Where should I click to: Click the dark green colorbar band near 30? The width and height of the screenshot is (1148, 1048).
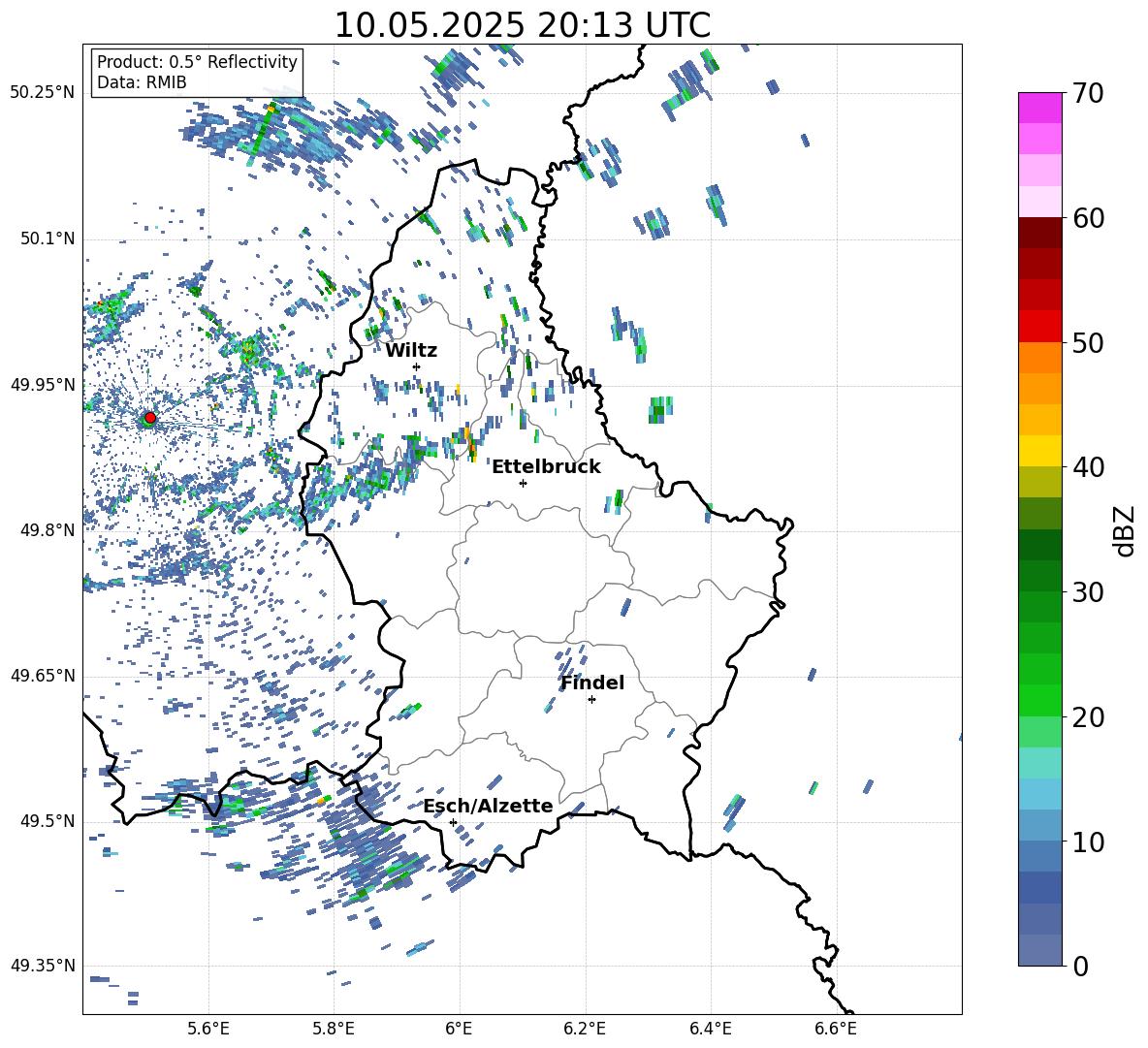1039,576
